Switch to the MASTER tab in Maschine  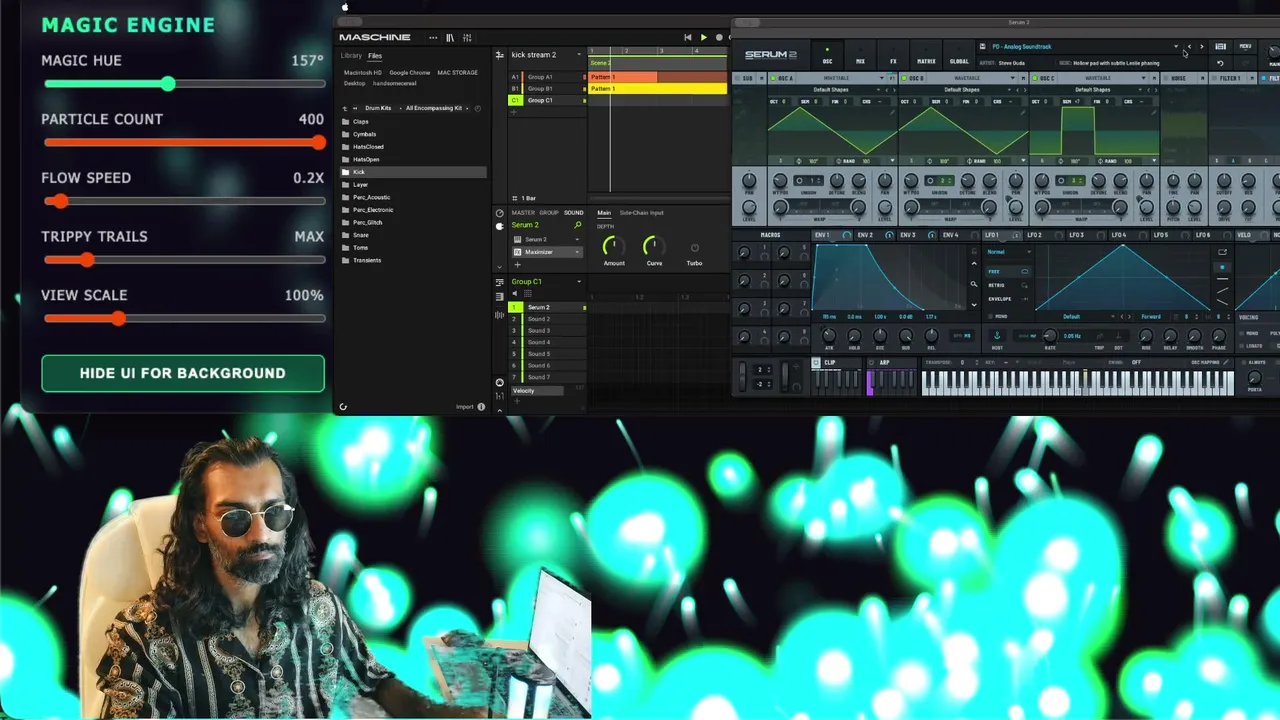pyautogui.click(x=523, y=213)
